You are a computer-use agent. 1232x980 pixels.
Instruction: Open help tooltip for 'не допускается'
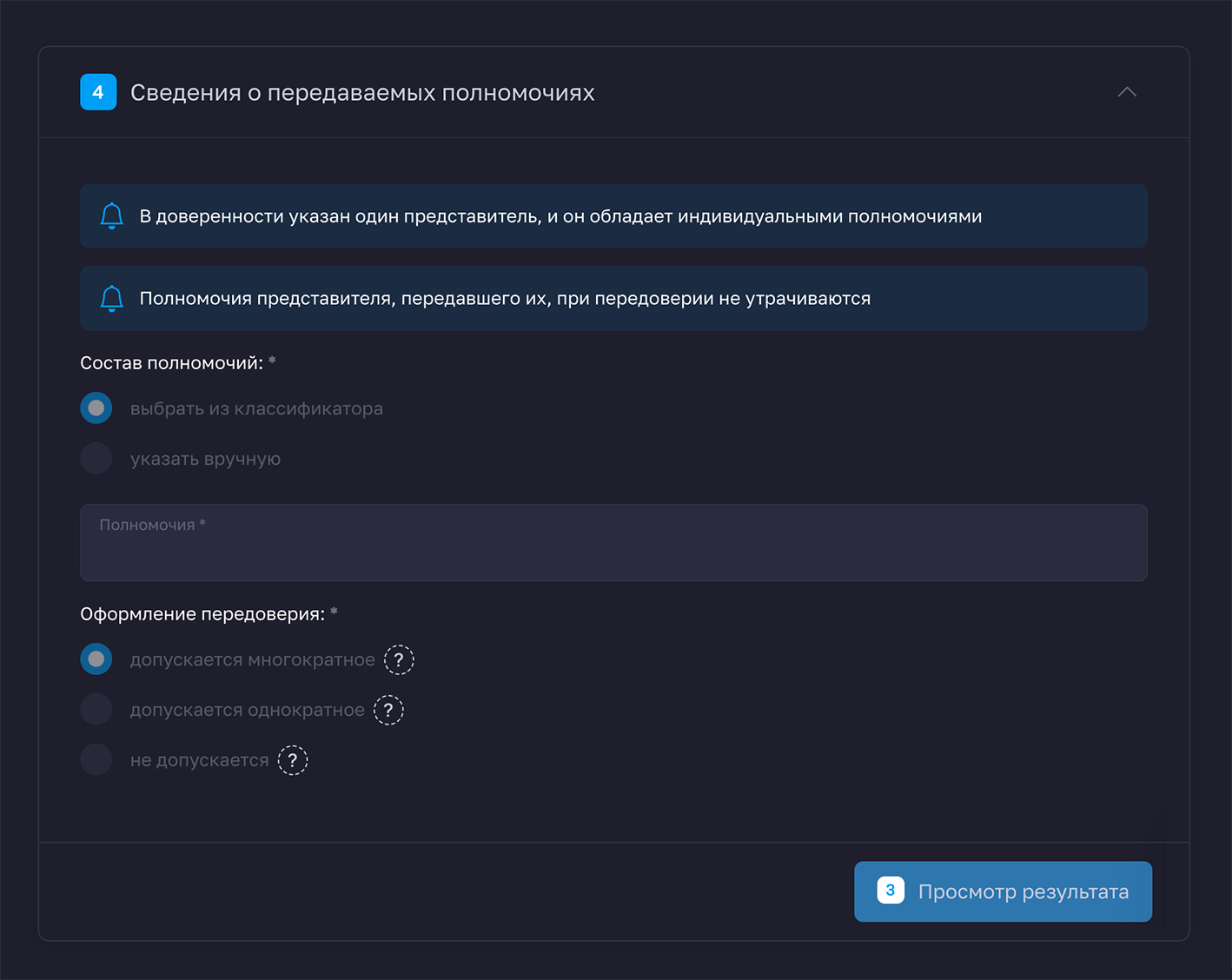click(x=293, y=760)
